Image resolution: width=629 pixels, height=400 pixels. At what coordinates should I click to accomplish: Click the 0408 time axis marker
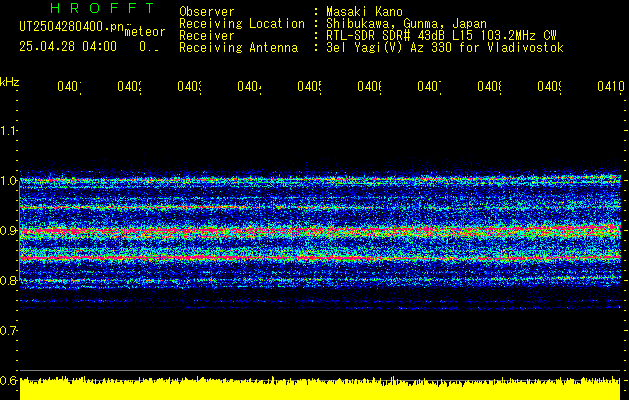(x=489, y=86)
